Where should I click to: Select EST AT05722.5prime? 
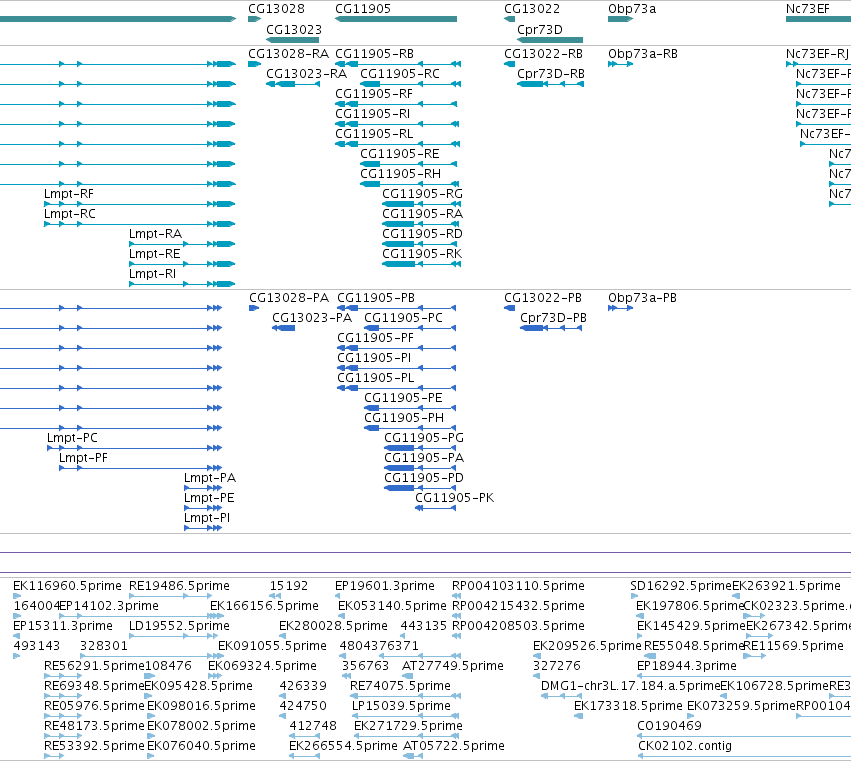(x=454, y=746)
